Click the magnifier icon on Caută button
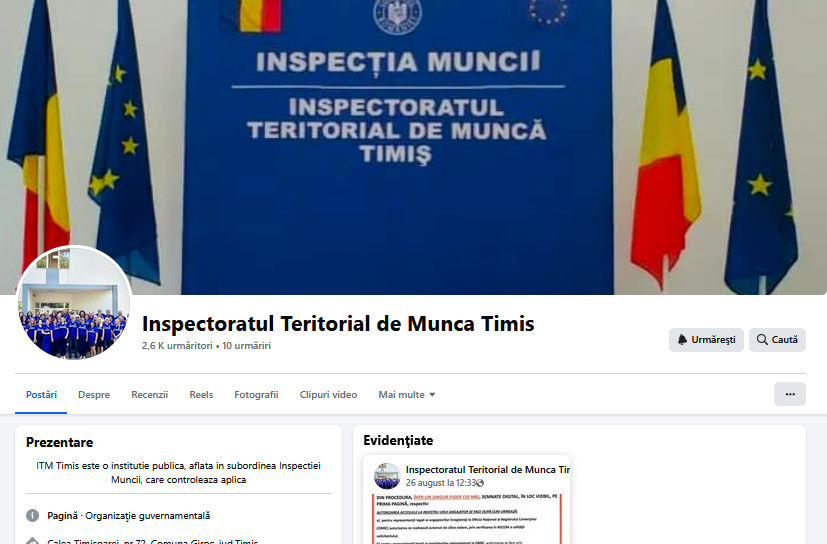827x544 pixels. point(762,339)
